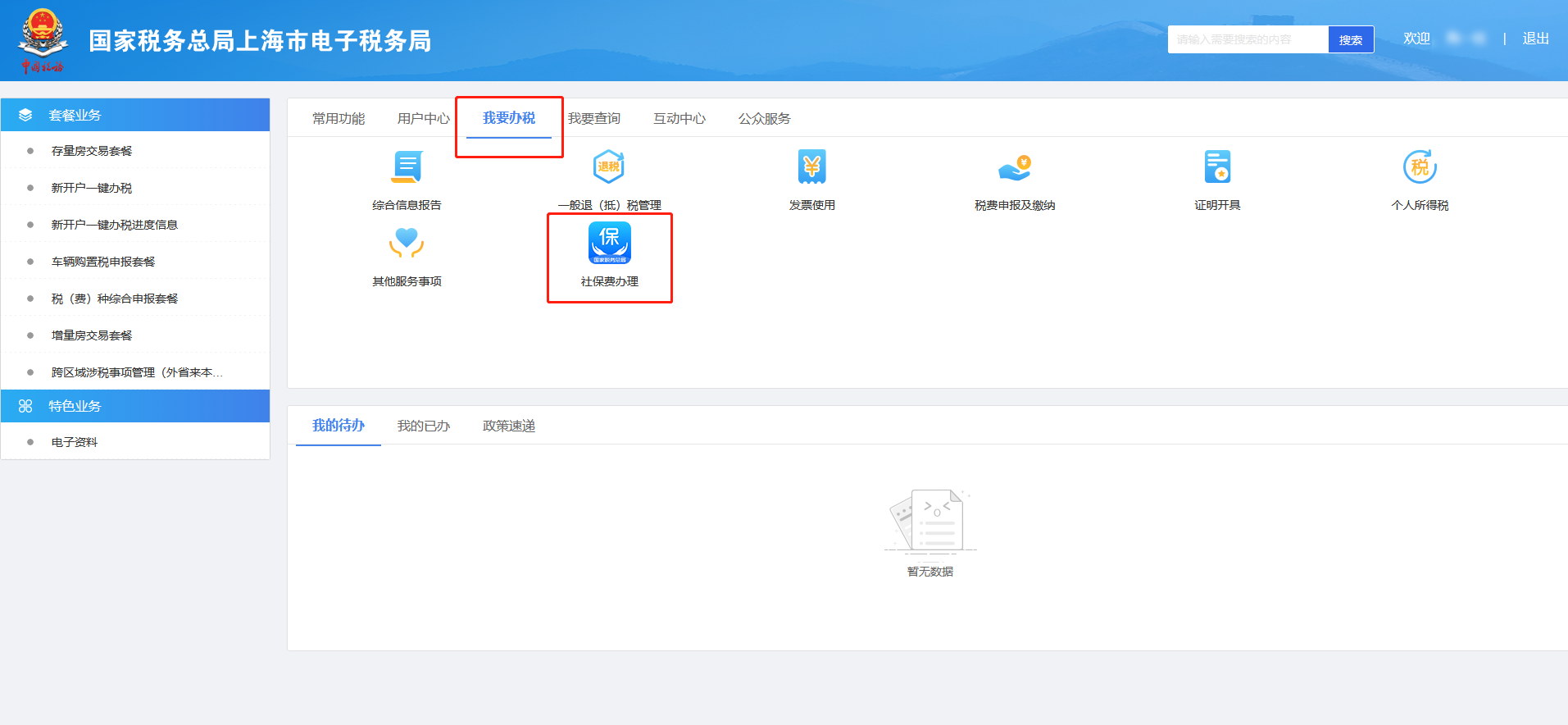The width and height of the screenshot is (1568, 725).
Task: Select 车辆购置税申报套餐 in the sidebar
Action: tap(103, 262)
